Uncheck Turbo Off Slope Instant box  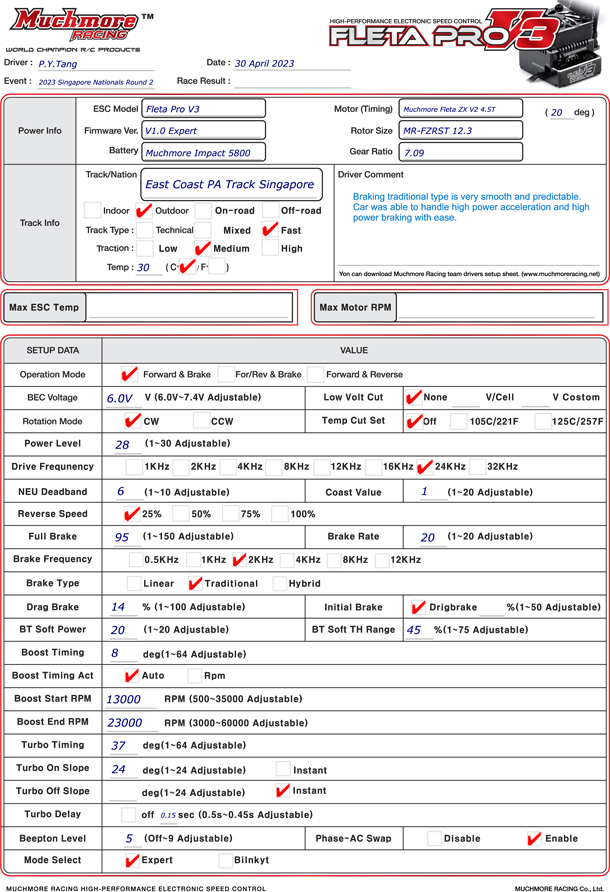[x=283, y=790]
